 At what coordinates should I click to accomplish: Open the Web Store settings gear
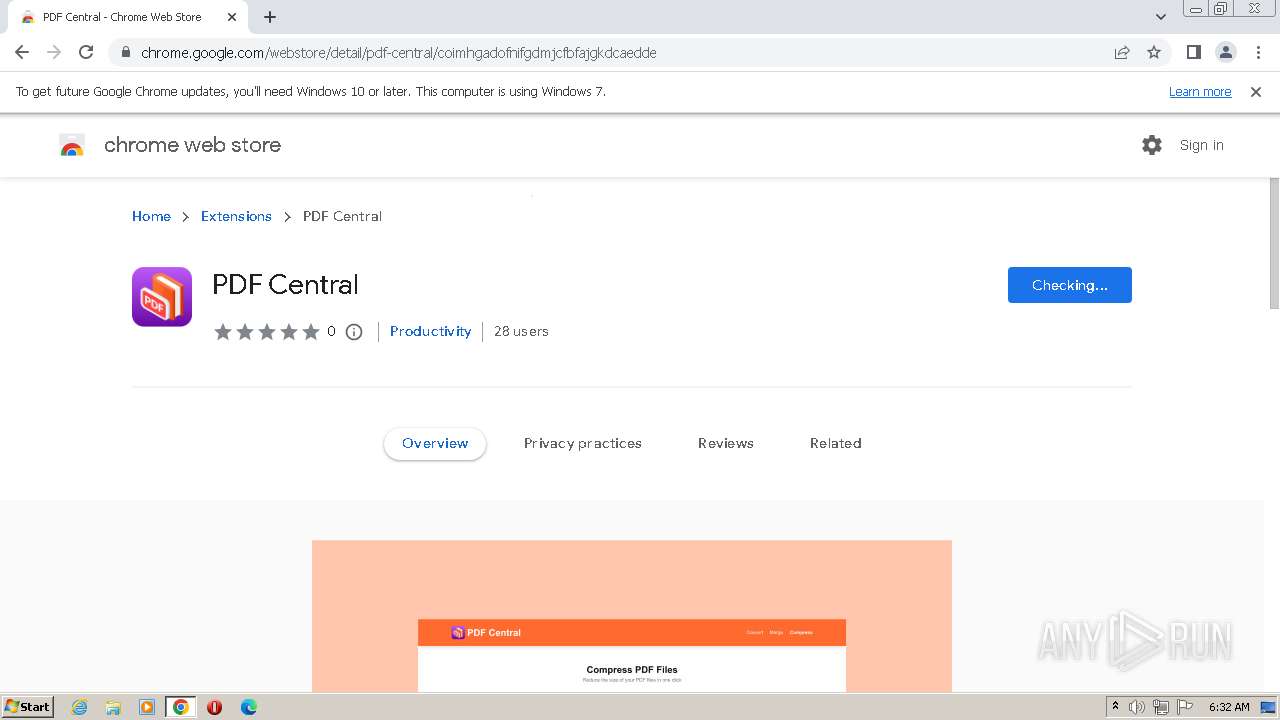[1152, 145]
